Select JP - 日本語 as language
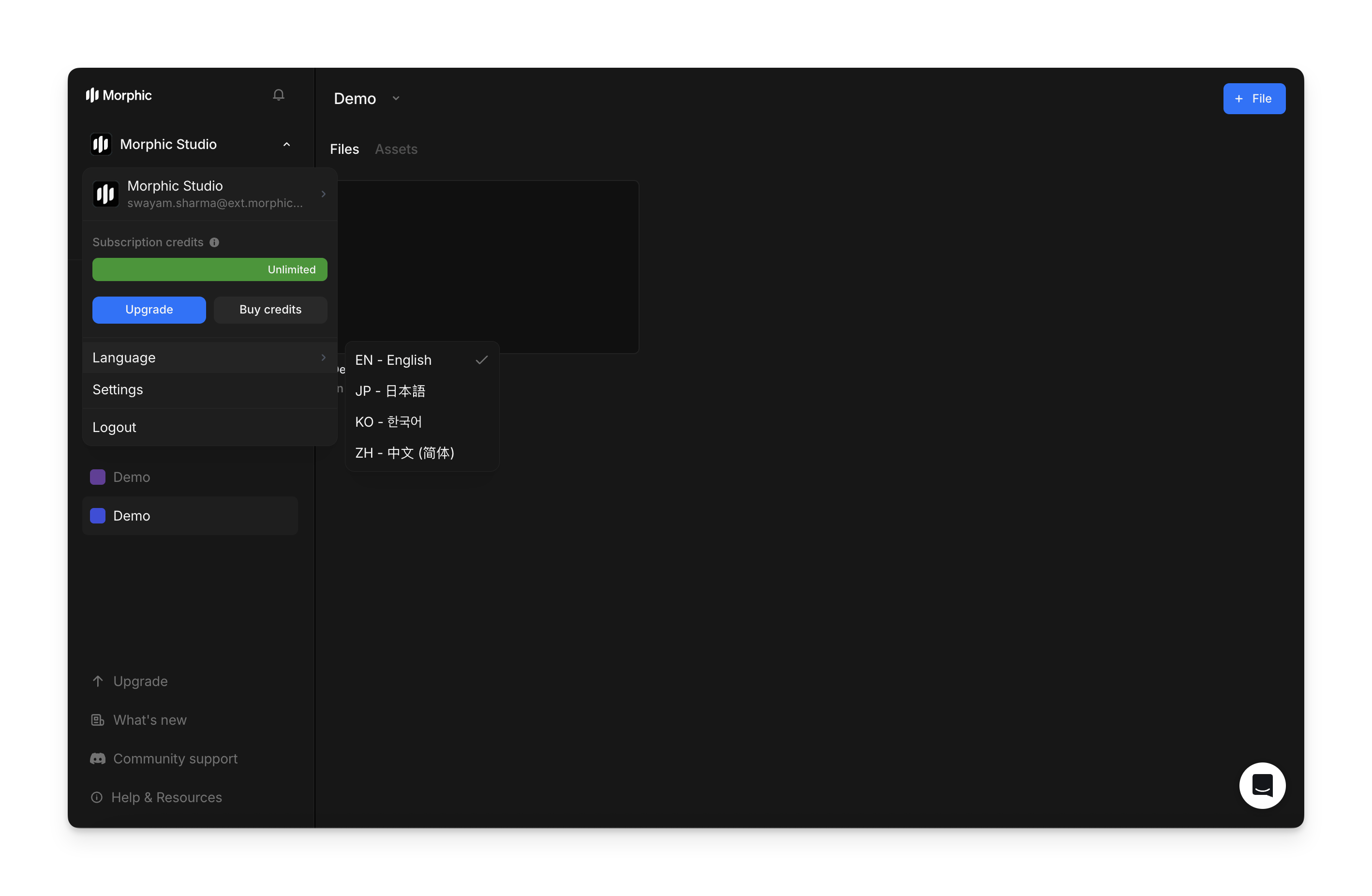 coord(390,390)
